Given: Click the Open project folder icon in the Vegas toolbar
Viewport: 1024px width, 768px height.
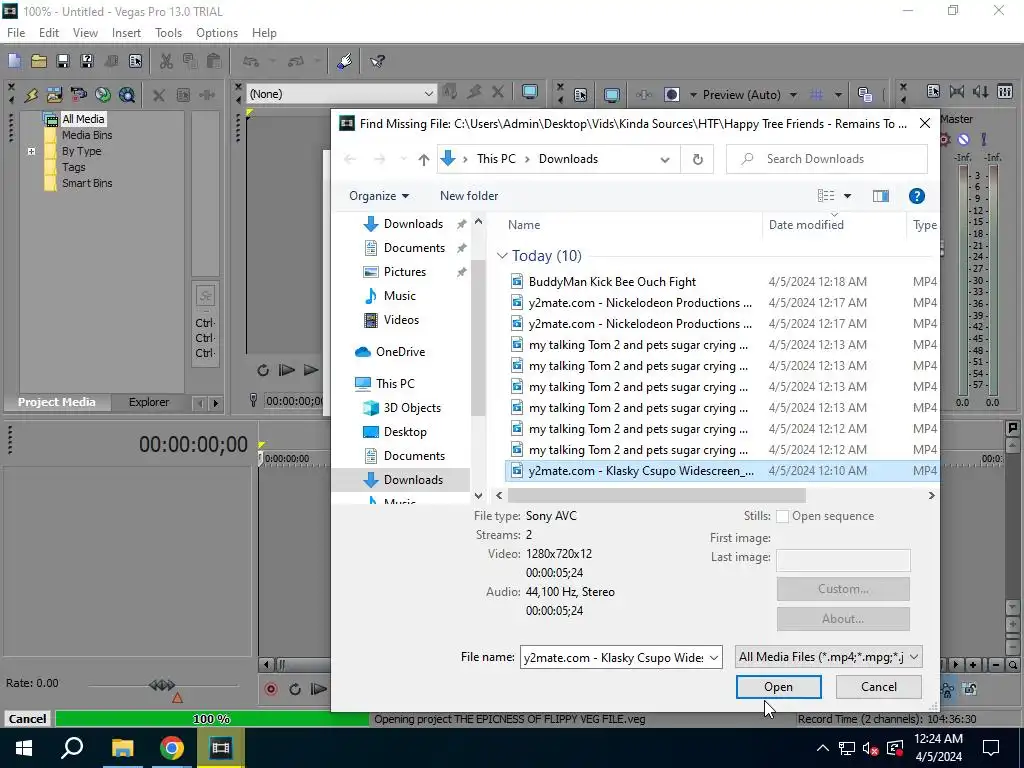Looking at the screenshot, I should tap(39, 61).
